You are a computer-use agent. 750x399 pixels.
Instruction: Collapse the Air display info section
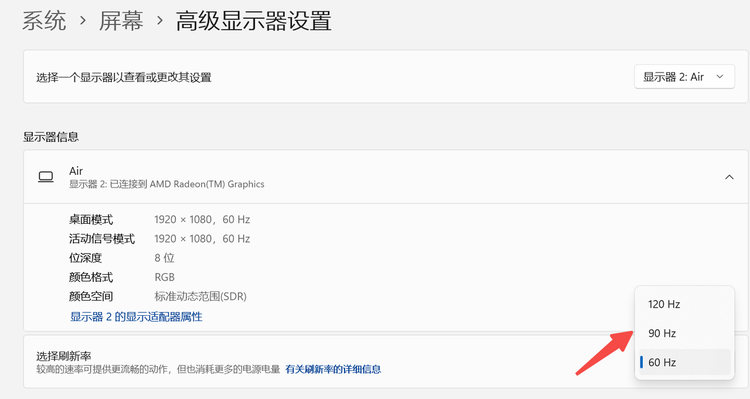(x=729, y=177)
